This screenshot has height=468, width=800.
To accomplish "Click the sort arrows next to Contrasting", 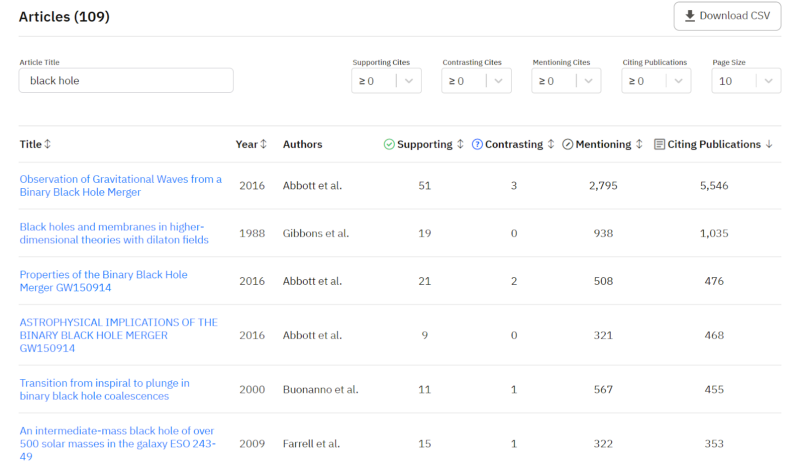I will [550, 144].
